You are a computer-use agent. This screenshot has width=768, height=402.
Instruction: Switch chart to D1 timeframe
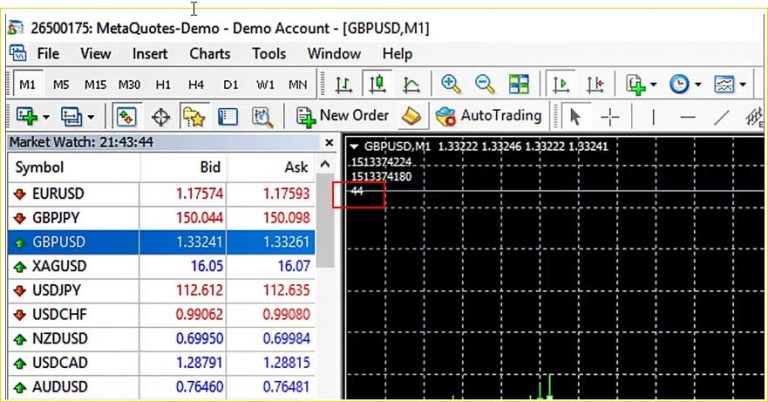pyautogui.click(x=231, y=85)
